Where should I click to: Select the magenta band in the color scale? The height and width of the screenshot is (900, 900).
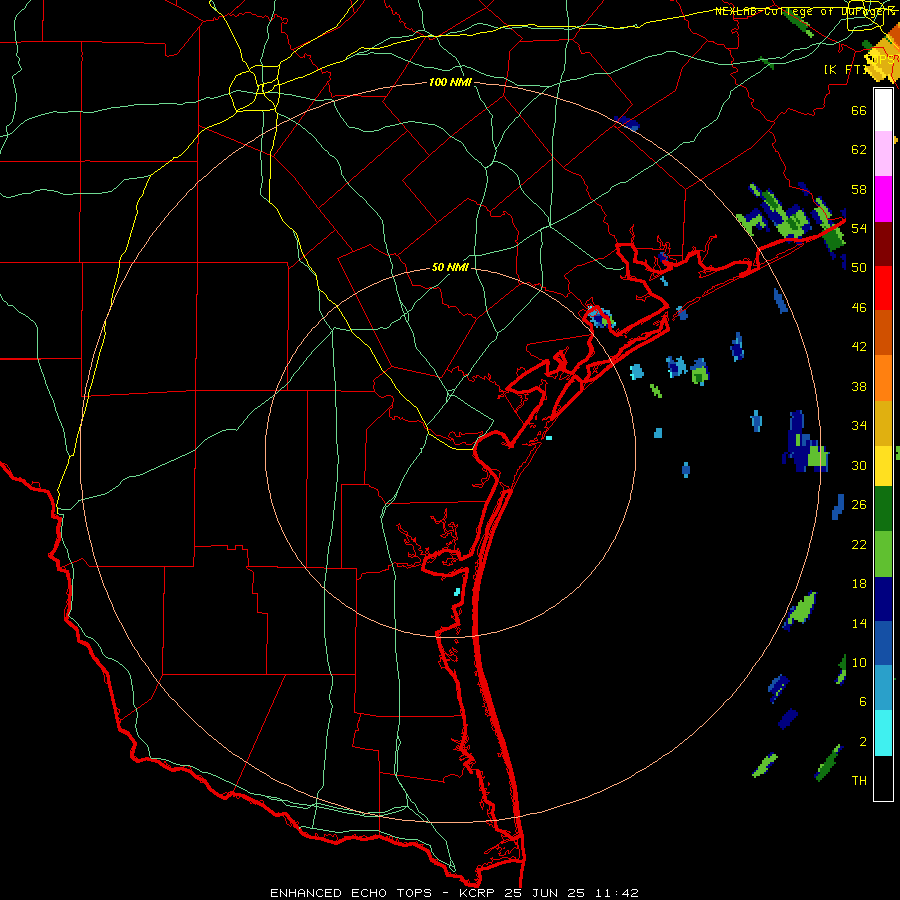(x=883, y=199)
